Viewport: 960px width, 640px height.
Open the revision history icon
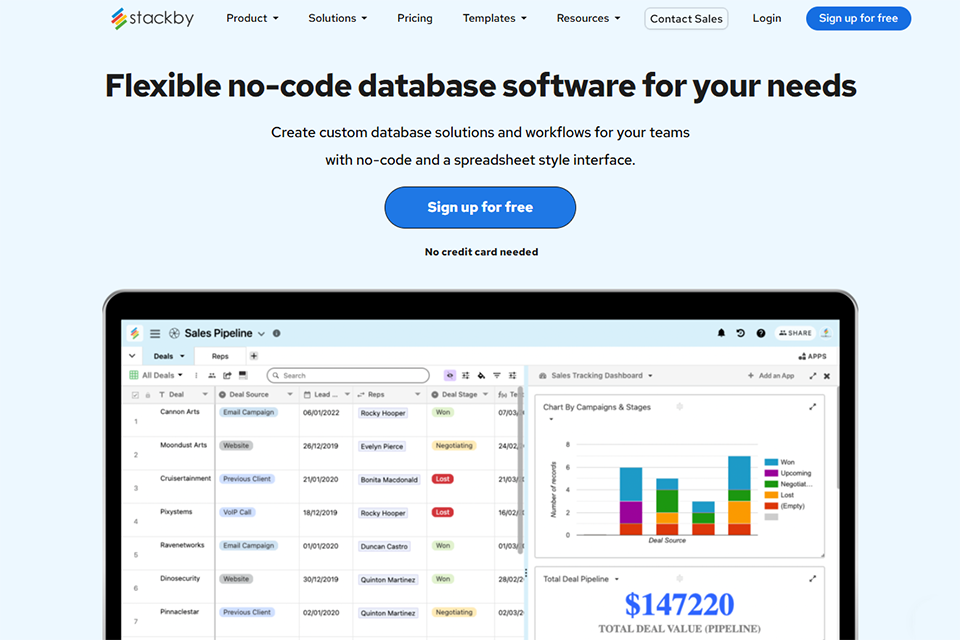coord(740,333)
